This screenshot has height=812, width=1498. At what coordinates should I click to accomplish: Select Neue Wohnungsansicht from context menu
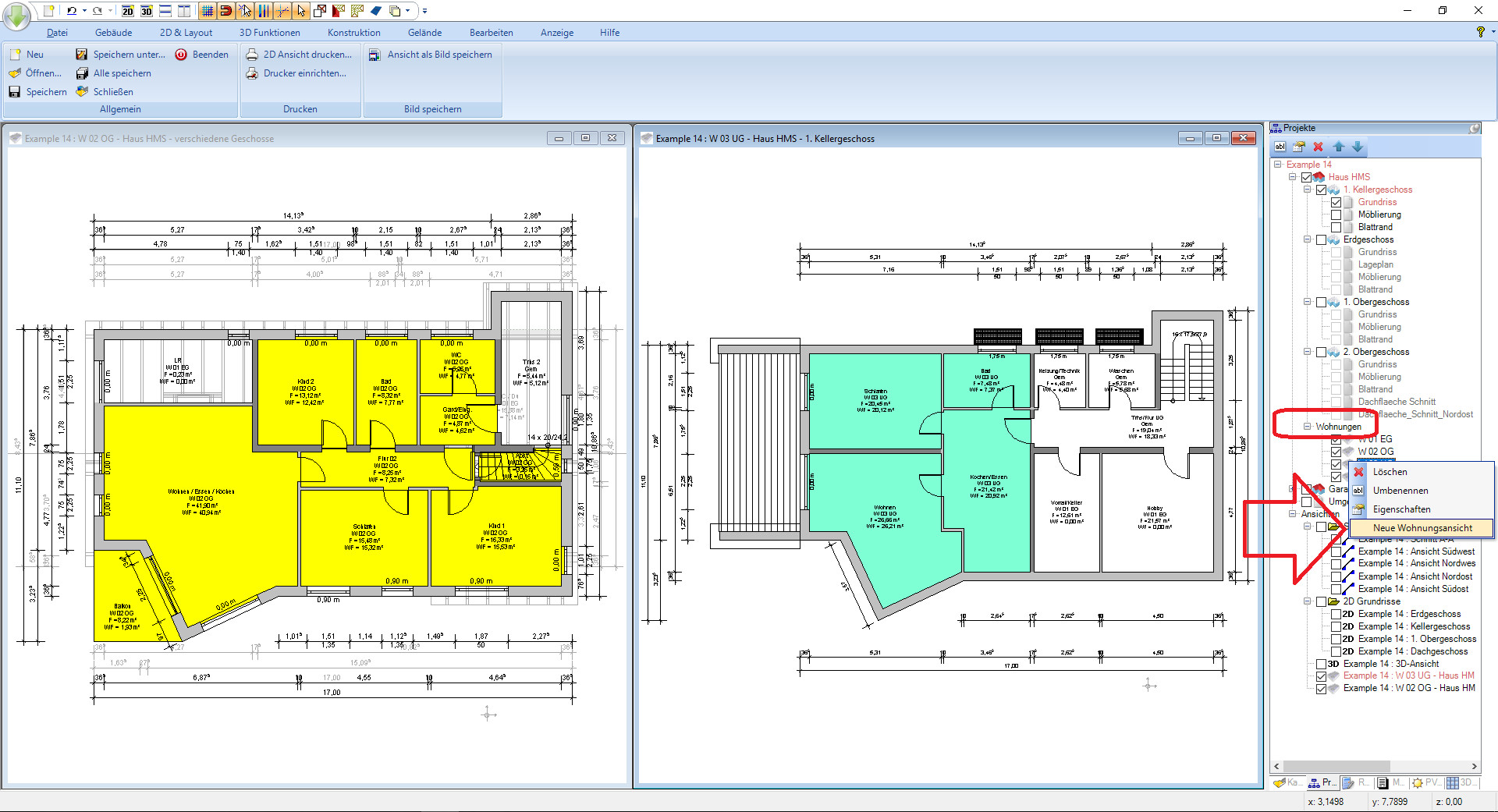(1422, 528)
